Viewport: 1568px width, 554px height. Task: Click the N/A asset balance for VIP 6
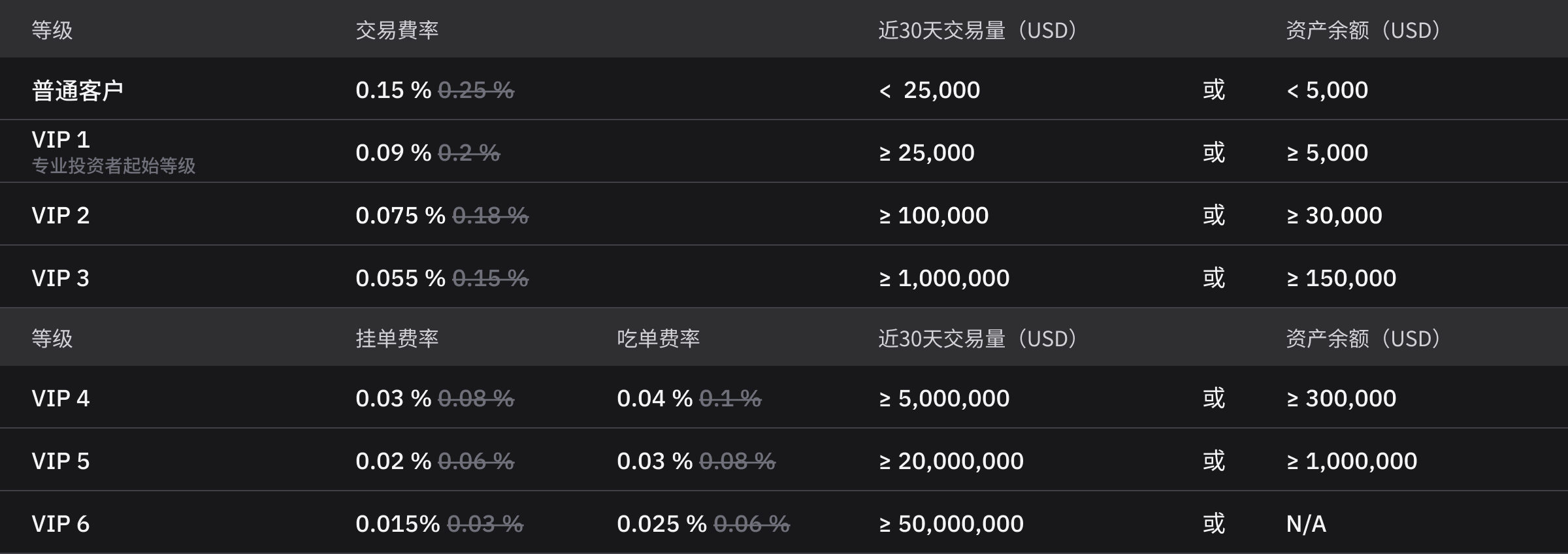(1306, 524)
